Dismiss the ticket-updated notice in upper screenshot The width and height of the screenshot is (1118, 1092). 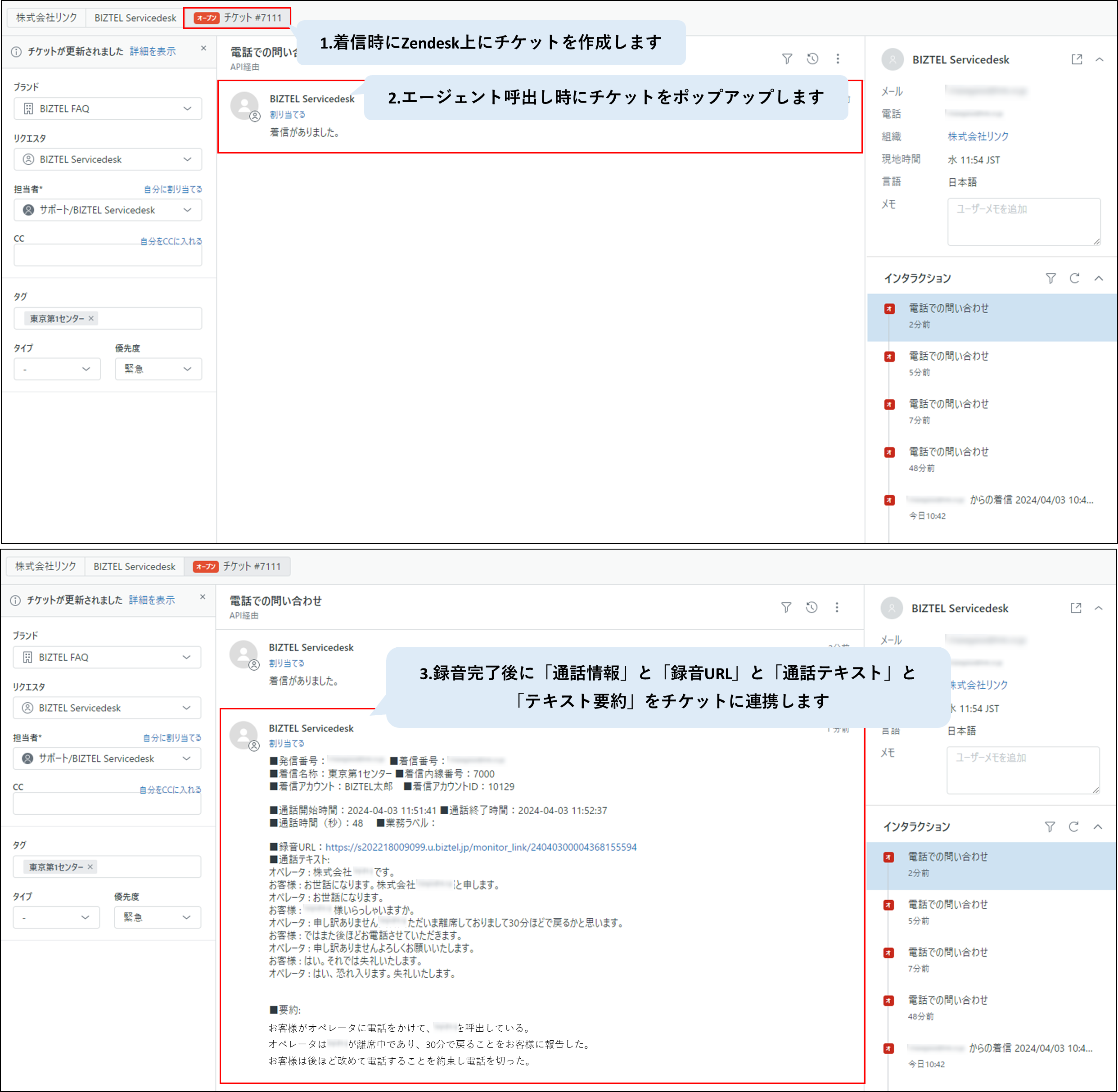[x=203, y=48]
